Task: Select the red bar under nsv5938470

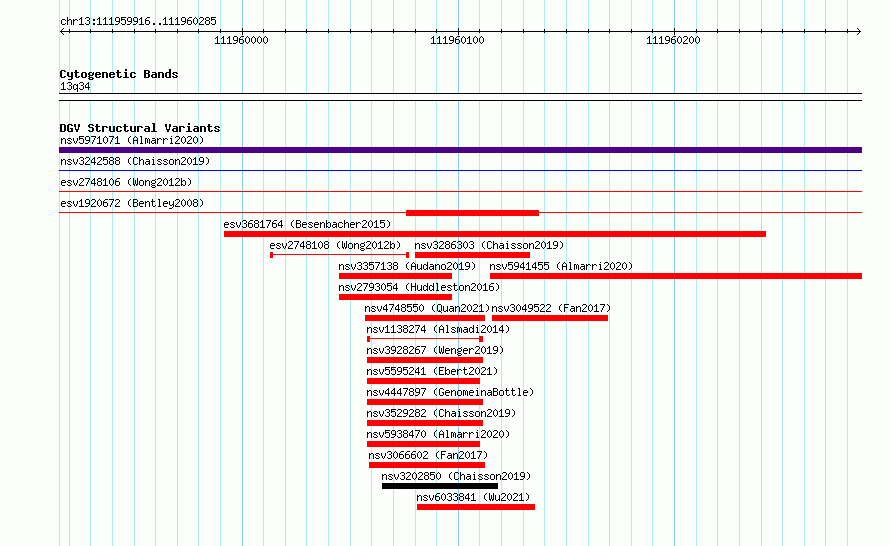Action: click(x=423, y=444)
